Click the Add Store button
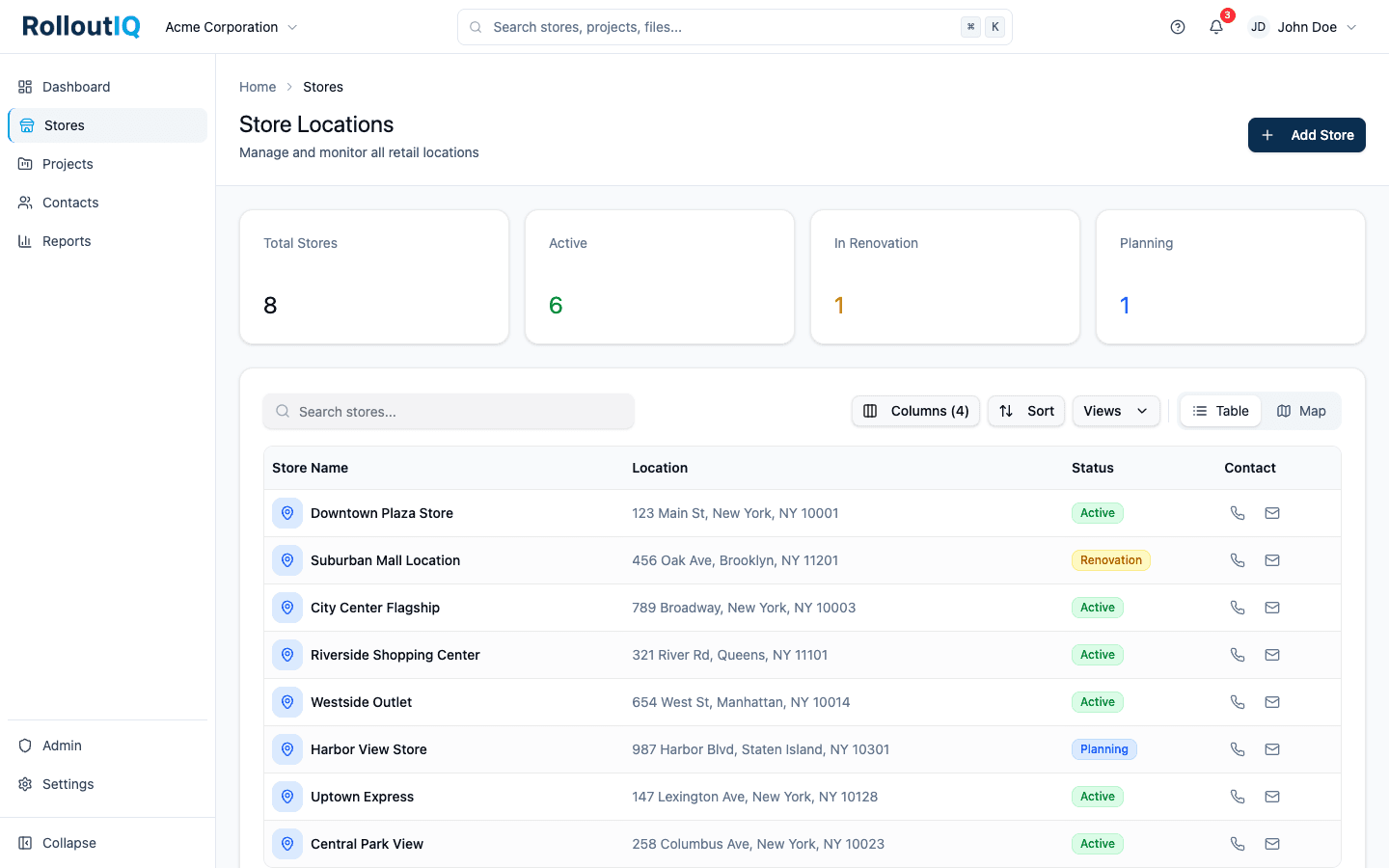1389x868 pixels. 1307,135
